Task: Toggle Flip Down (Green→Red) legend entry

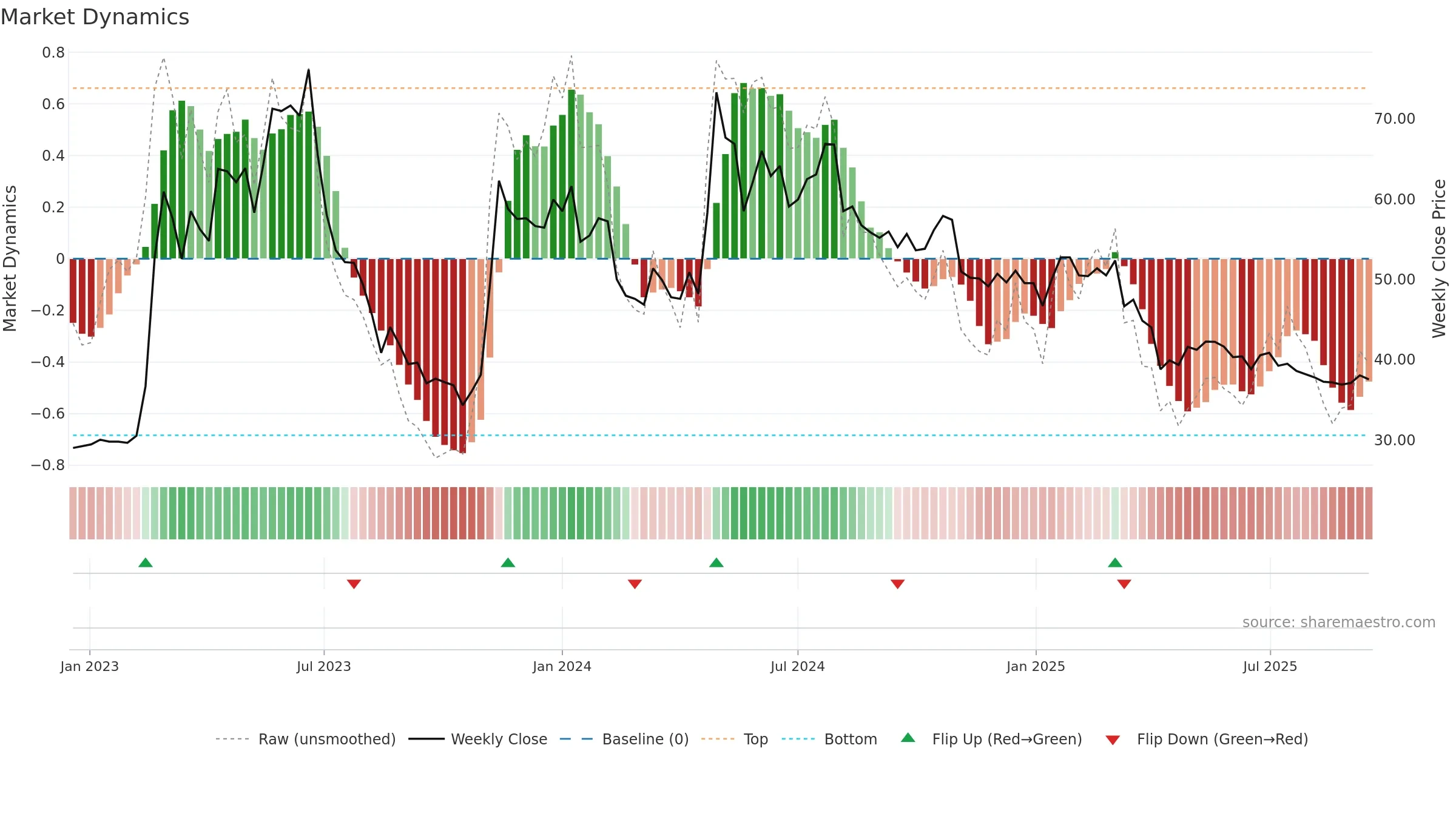Action: point(1207,739)
